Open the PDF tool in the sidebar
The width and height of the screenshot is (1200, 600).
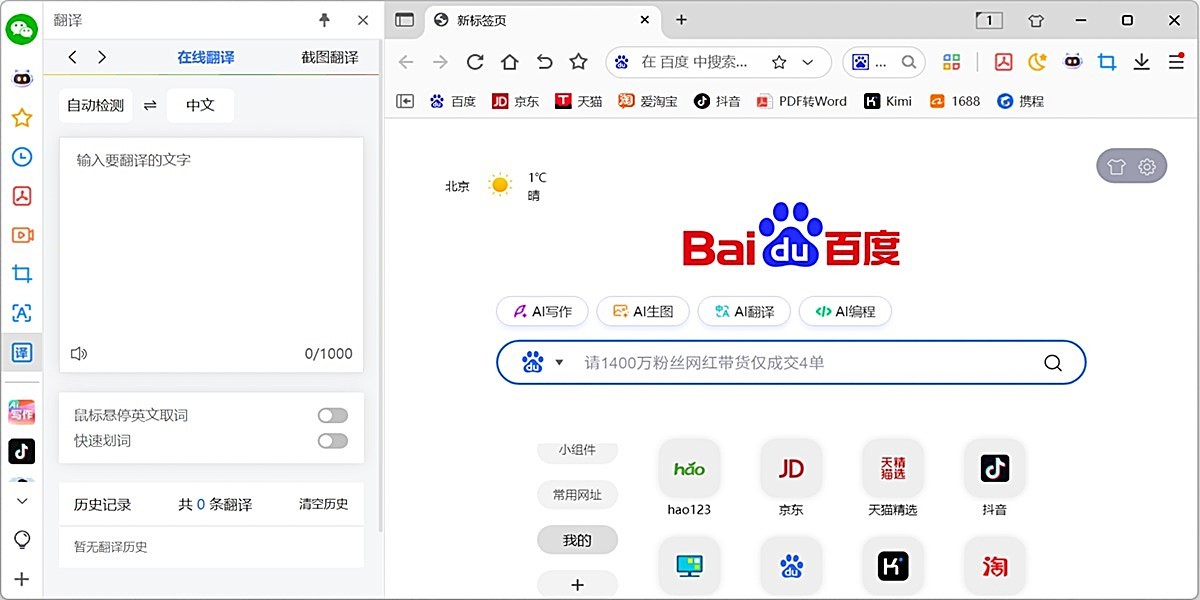click(x=21, y=196)
